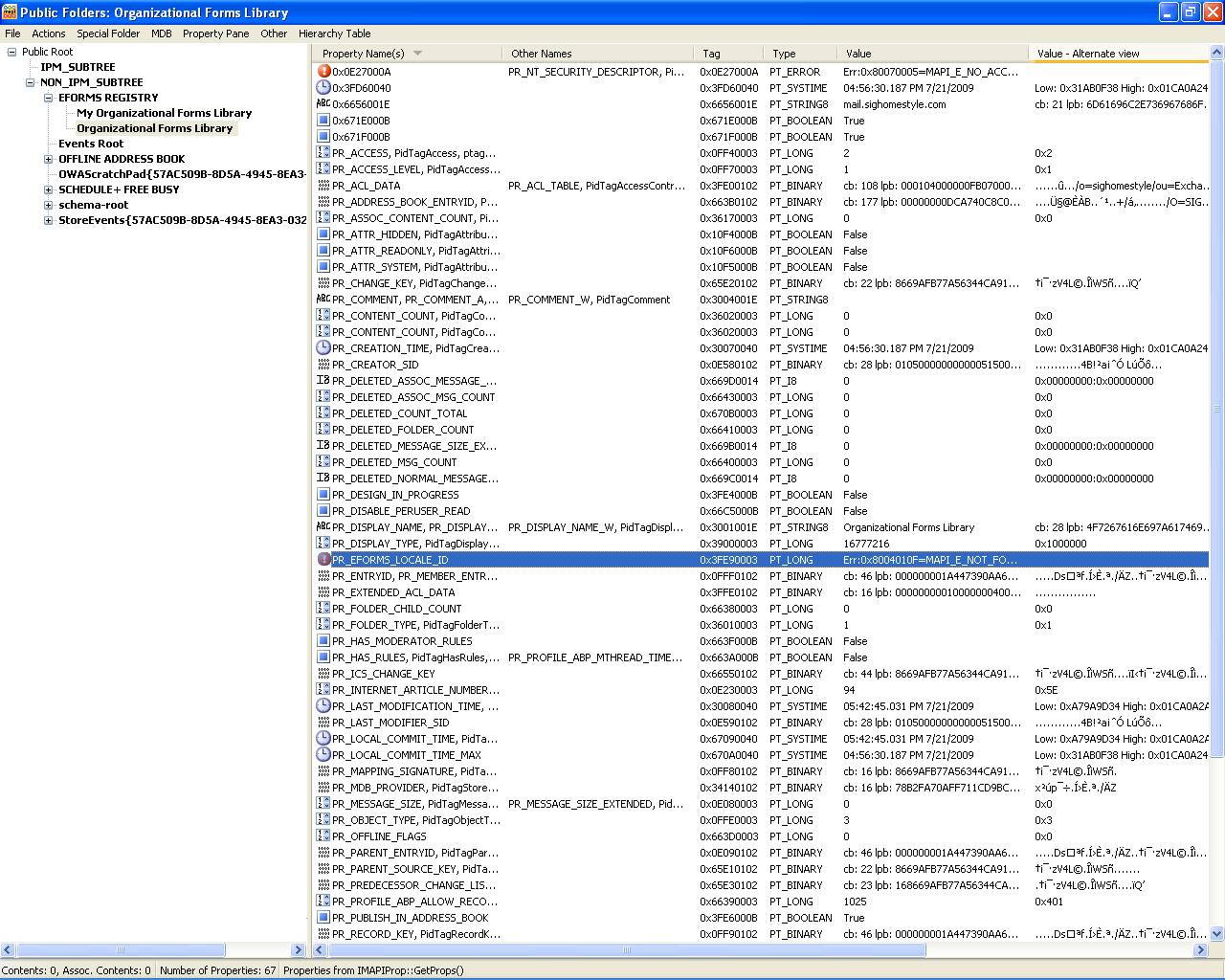Click the ABC icon beside PR_DISPLAY_NAME
1225x980 pixels.
coord(323,527)
